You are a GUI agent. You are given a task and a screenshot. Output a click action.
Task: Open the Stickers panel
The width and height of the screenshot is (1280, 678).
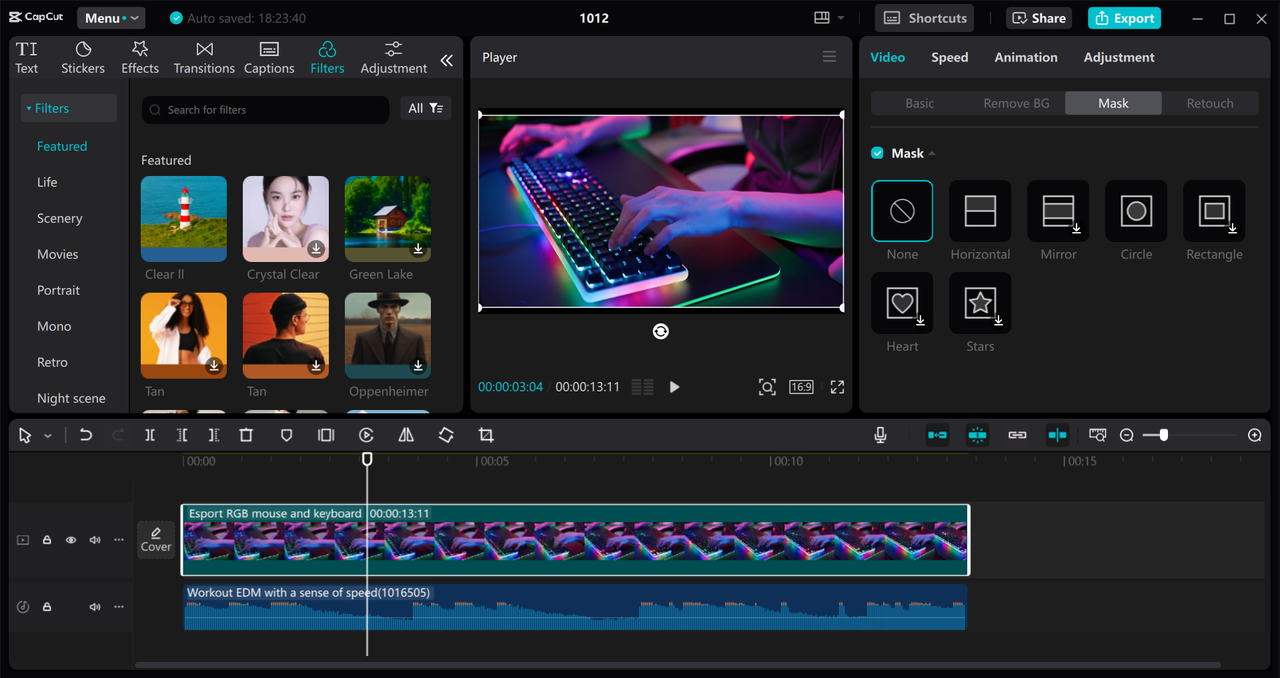tap(83, 58)
